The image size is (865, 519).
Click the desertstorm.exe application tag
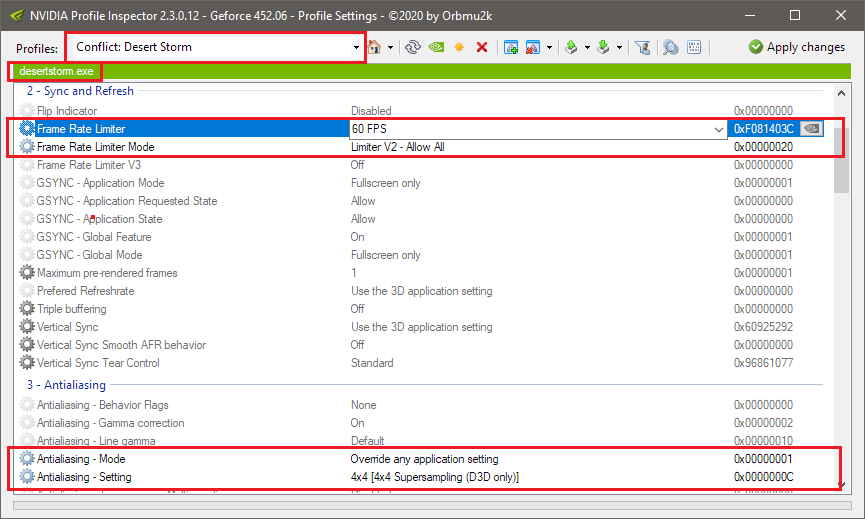56,71
